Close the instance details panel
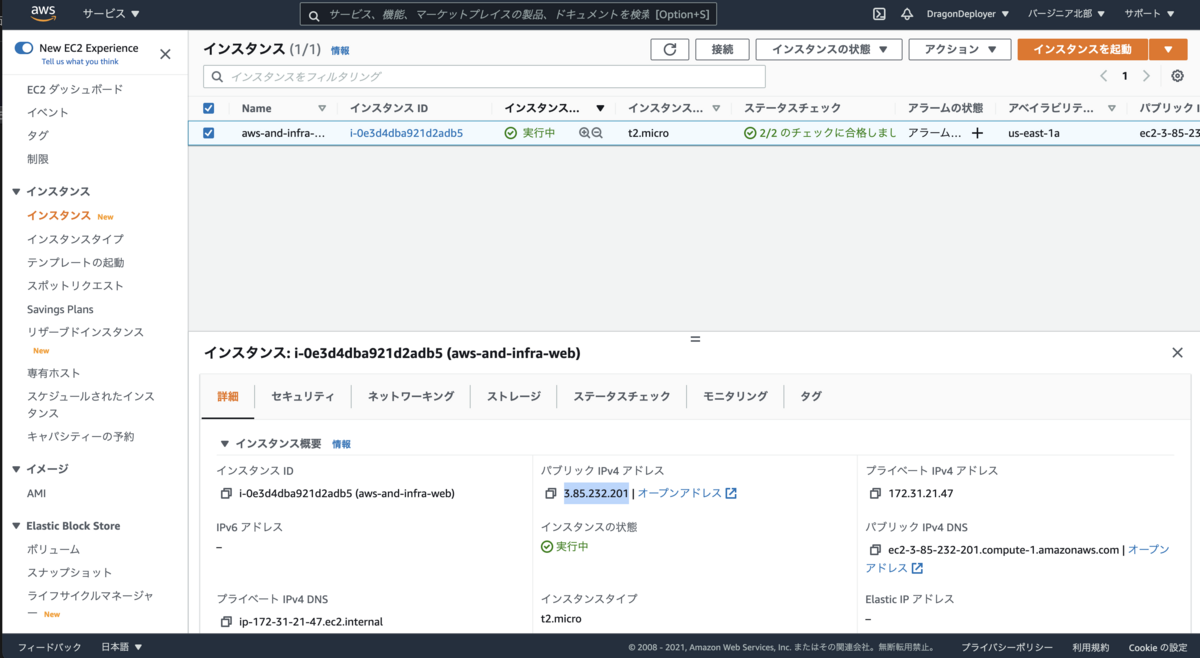 1177,353
